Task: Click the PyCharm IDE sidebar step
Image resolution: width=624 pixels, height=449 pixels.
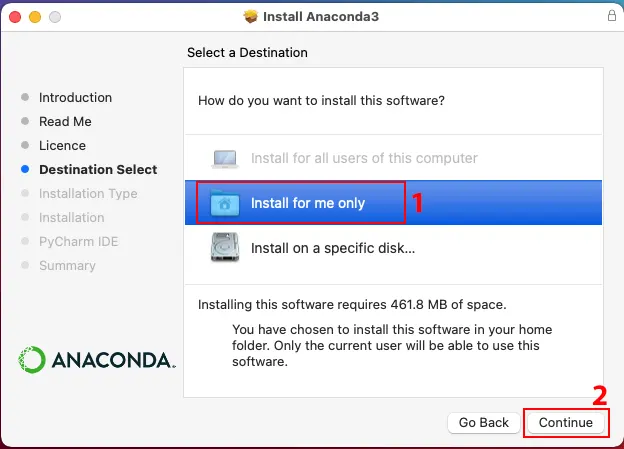Action: (x=79, y=241)
